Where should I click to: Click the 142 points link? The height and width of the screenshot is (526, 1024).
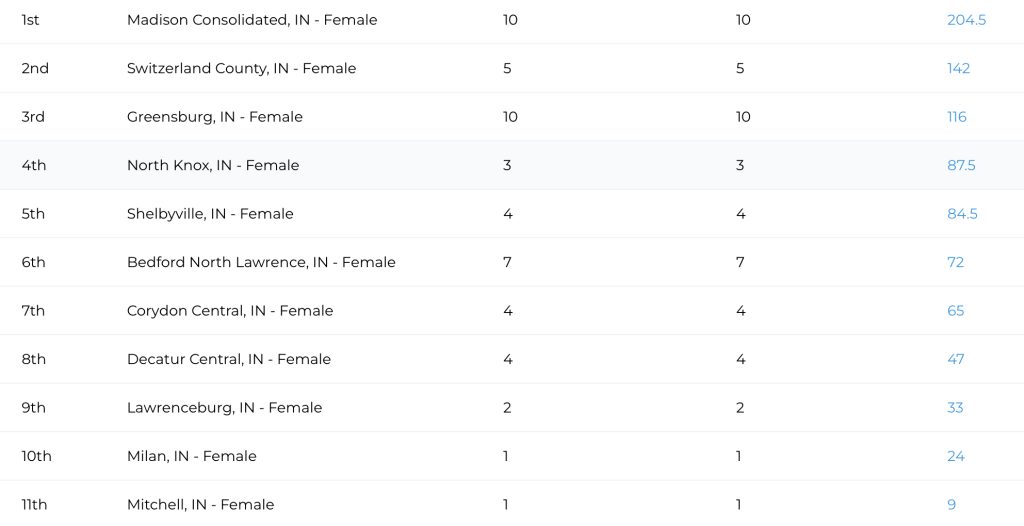click(958, 68)
